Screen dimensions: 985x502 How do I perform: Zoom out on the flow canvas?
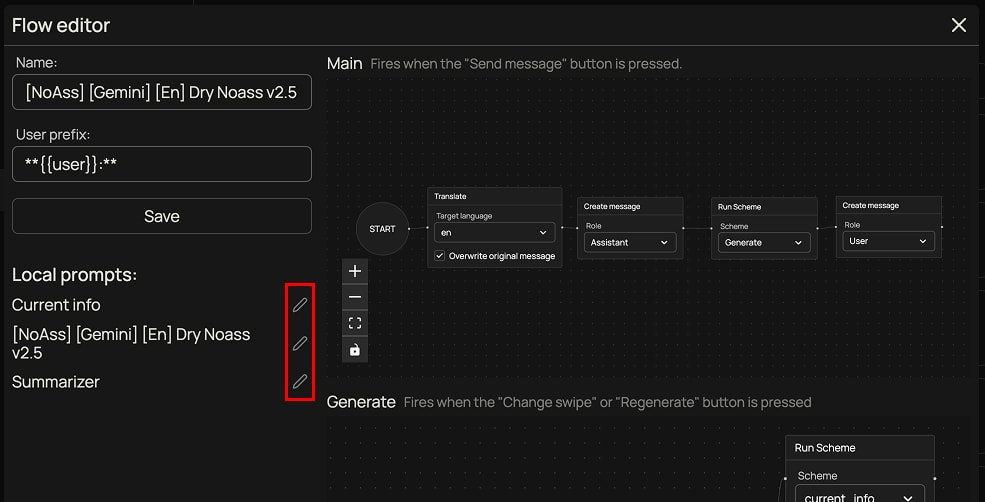(354, 297)
